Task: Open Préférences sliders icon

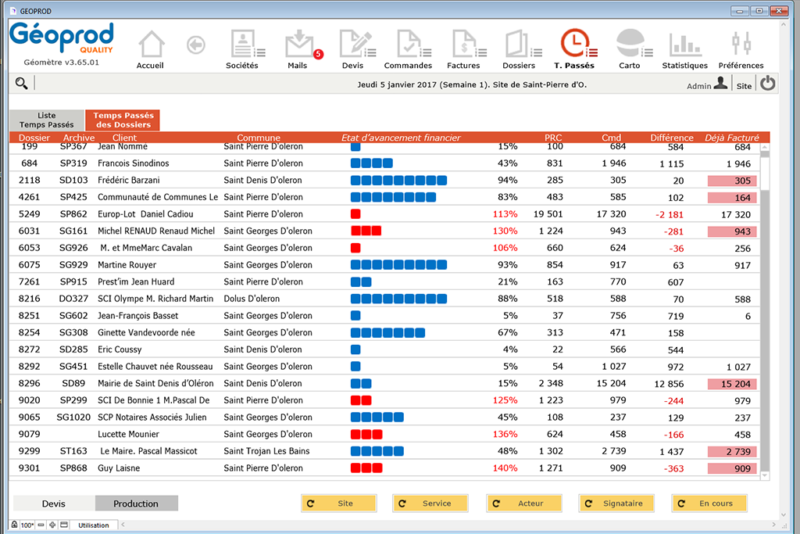Action: [740, 46]
